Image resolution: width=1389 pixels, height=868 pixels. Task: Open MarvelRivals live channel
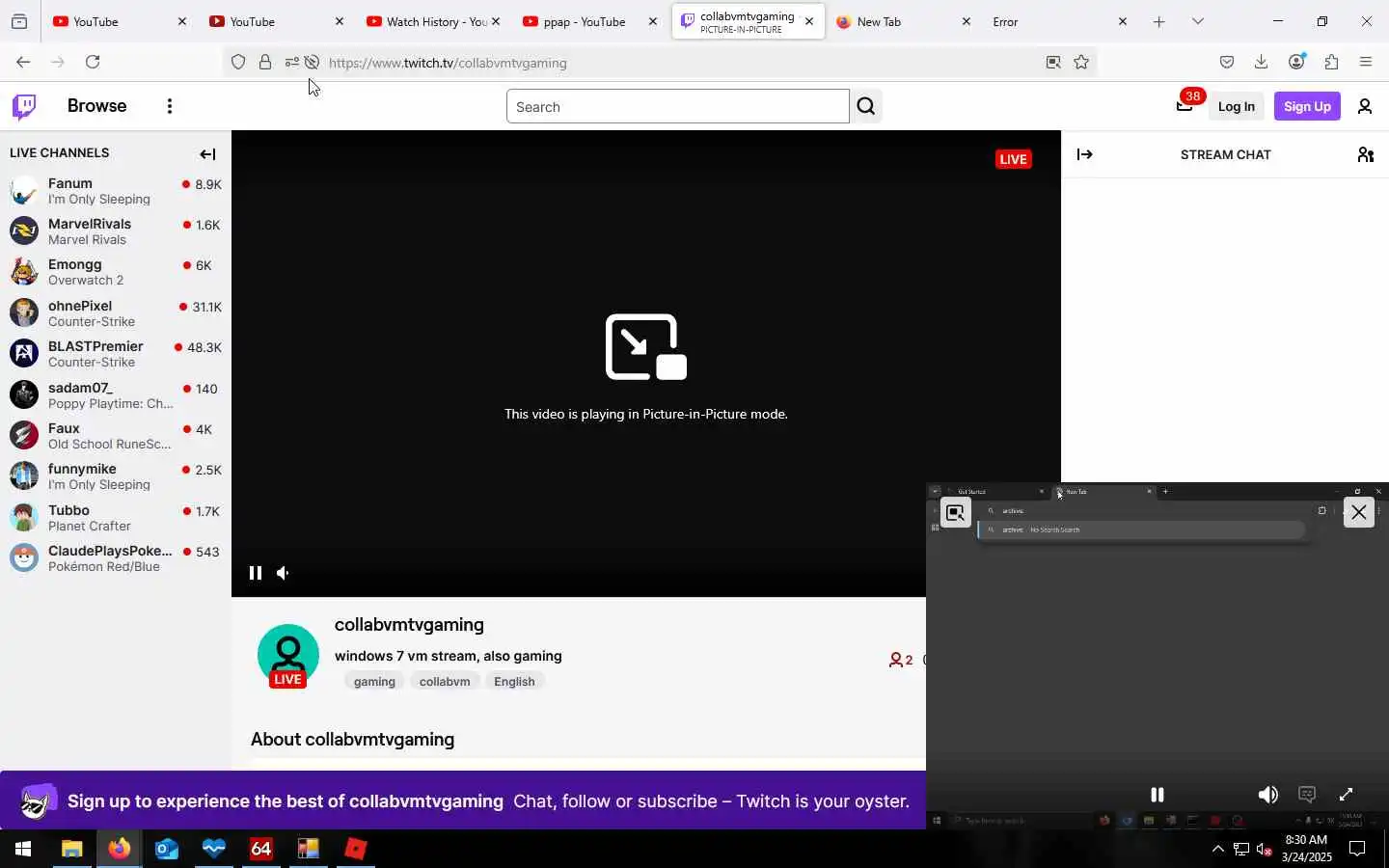click(x=116, y=231)
